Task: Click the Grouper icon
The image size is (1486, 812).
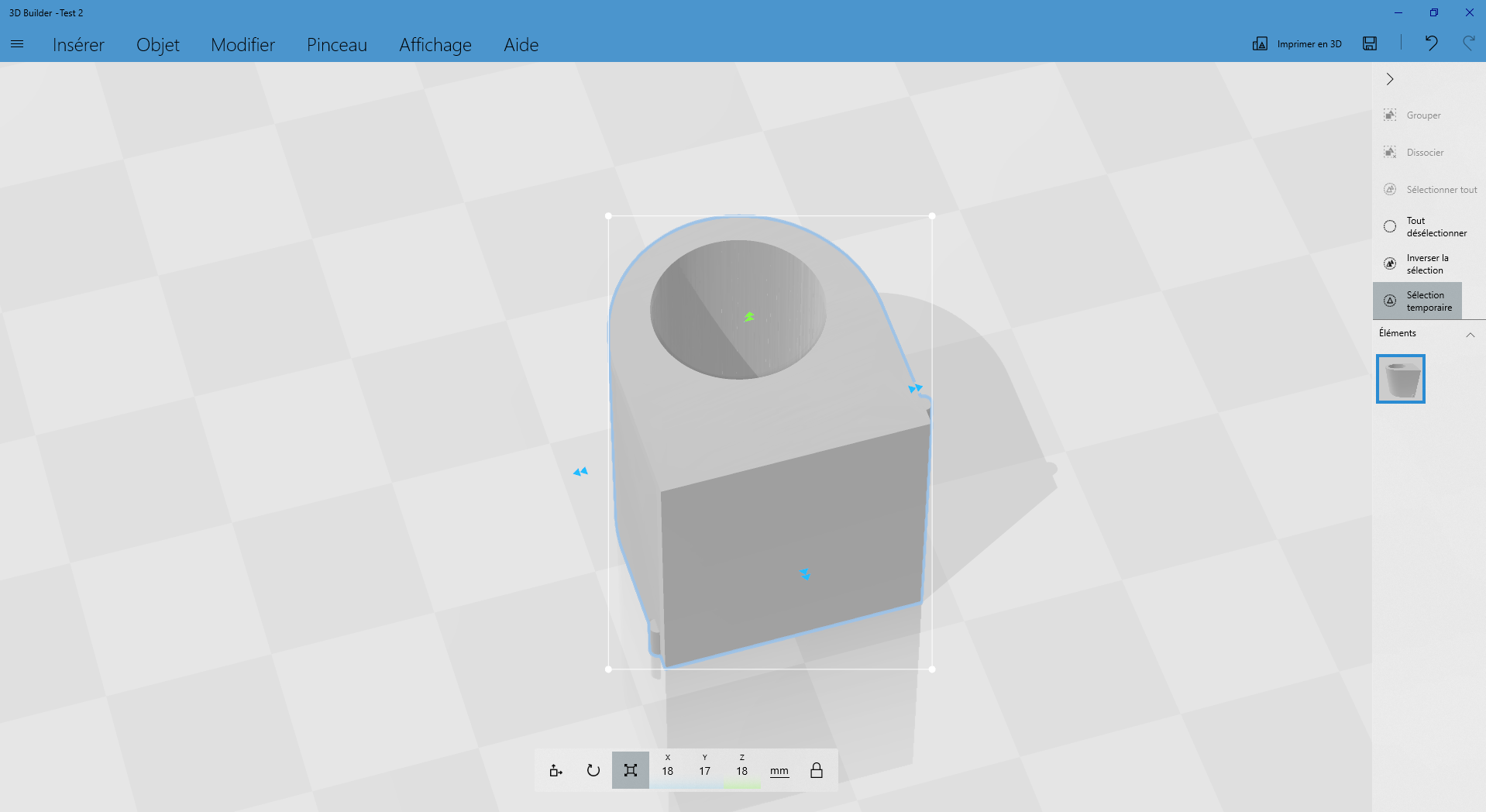Action: tap(1390, 115)
